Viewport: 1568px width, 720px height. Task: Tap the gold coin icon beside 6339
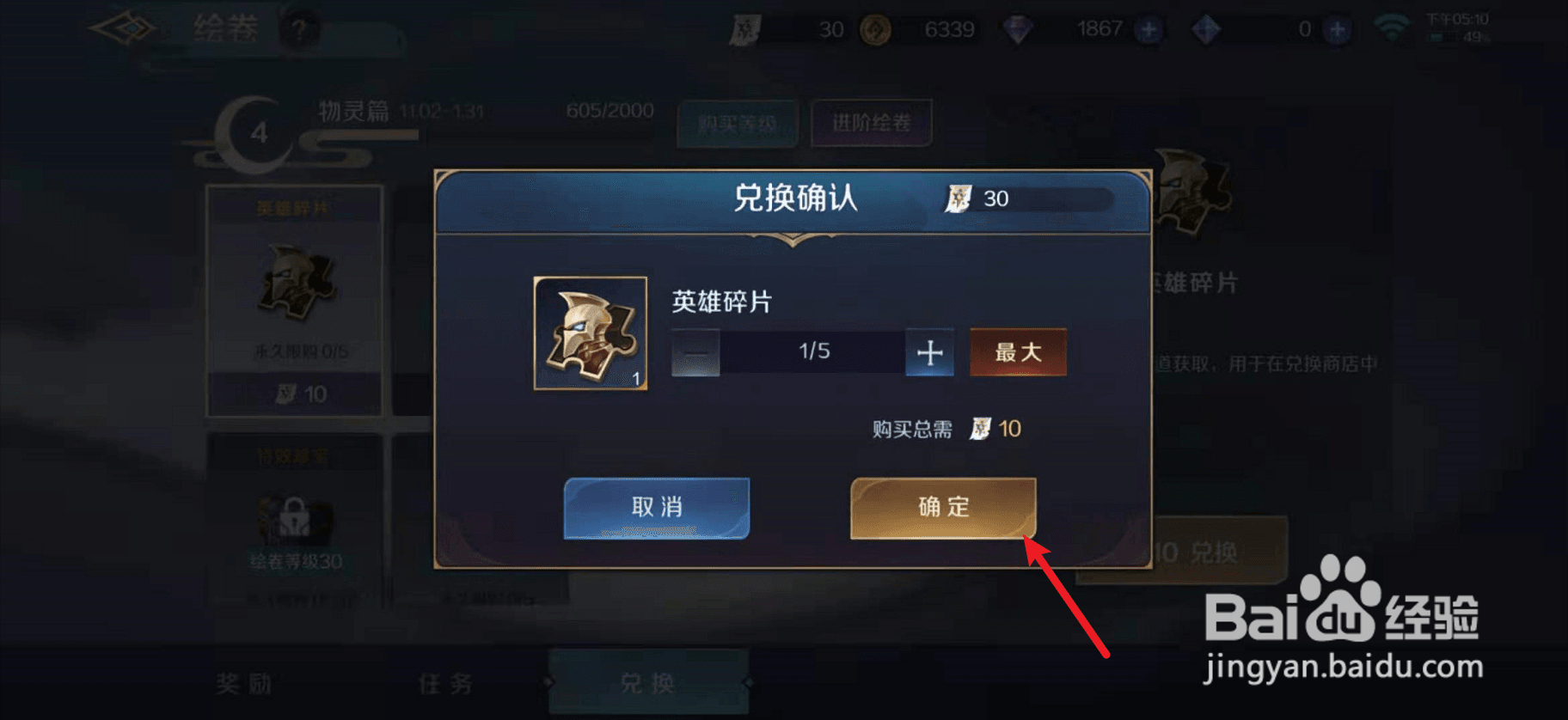(876, 30)
